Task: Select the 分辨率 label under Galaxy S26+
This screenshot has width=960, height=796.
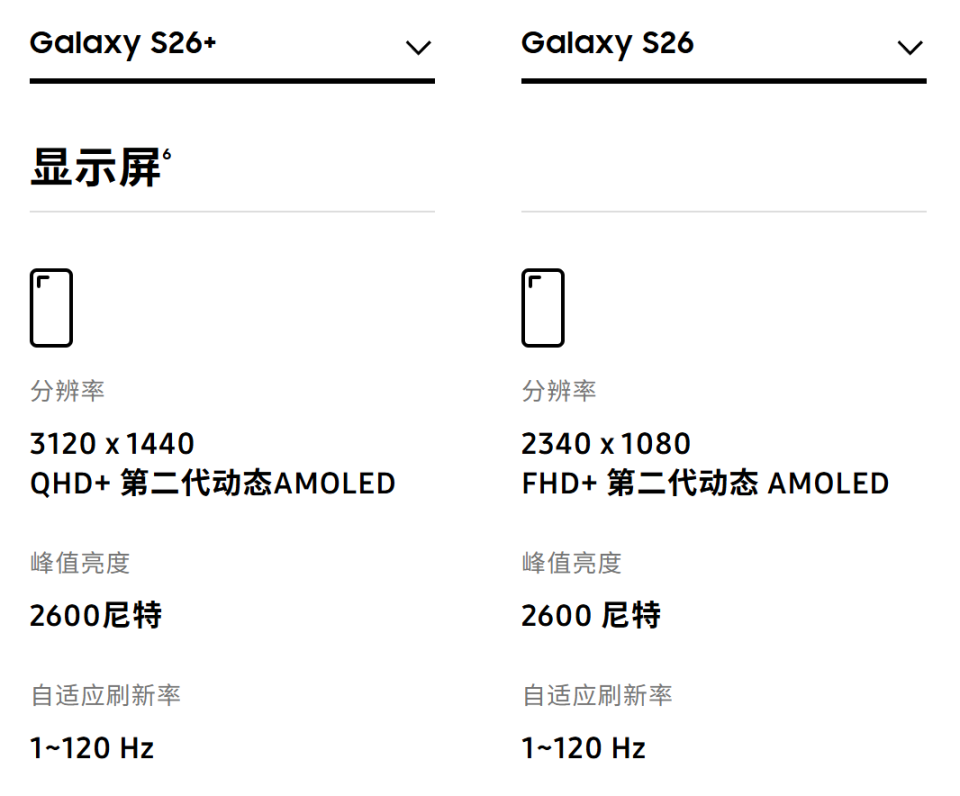Action: (x=67, y=391)
